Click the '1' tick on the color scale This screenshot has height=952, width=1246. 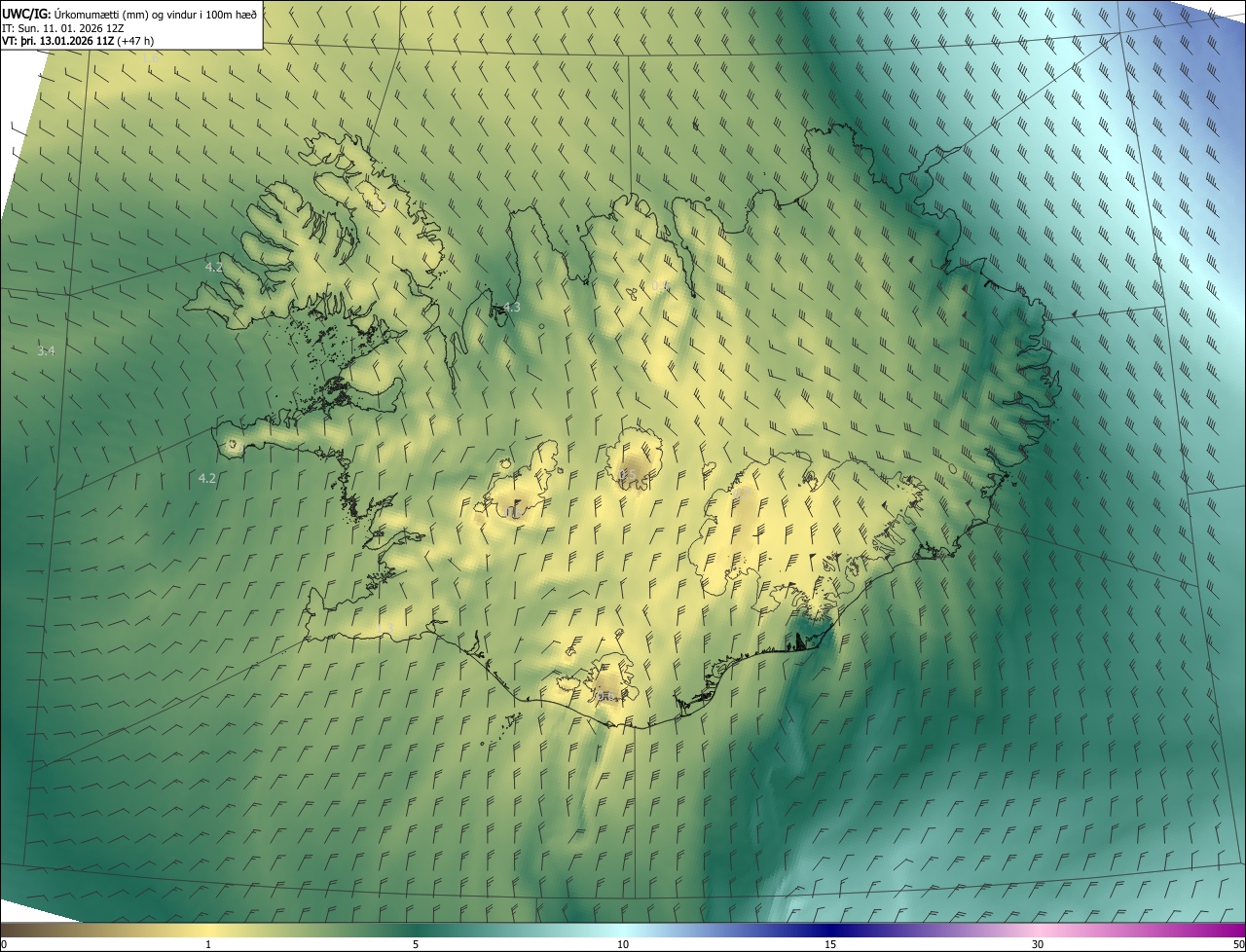tap(208, 945)
